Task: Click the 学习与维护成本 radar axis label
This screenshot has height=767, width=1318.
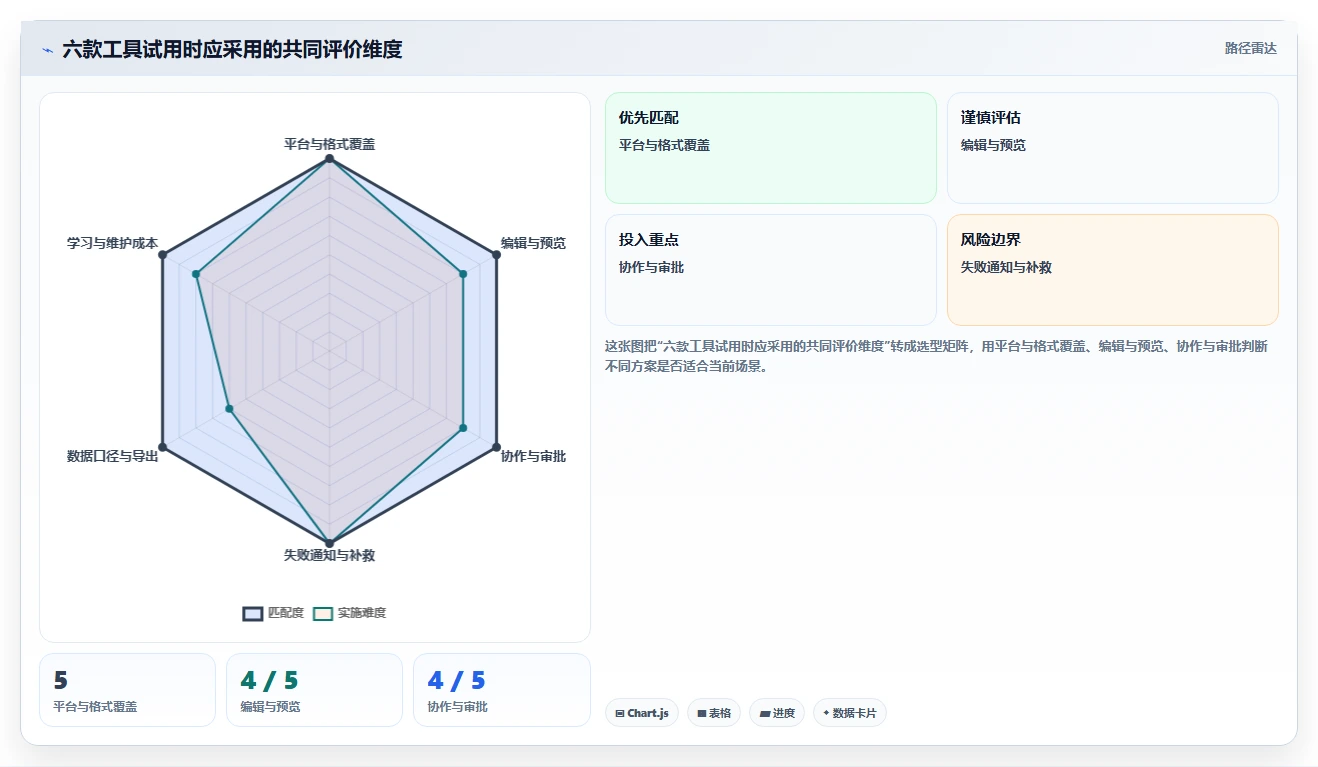Action: (x=112, y=243)
